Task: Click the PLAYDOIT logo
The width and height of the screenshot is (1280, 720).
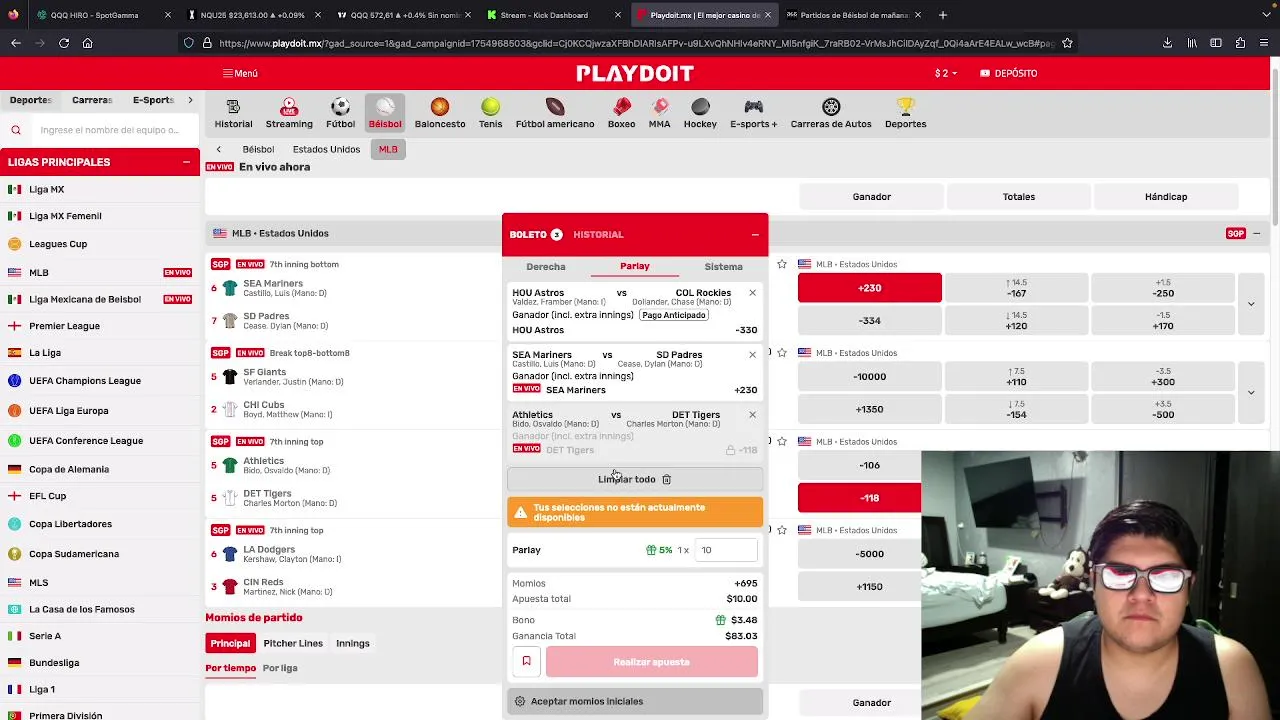Action: tap(635, 73)
